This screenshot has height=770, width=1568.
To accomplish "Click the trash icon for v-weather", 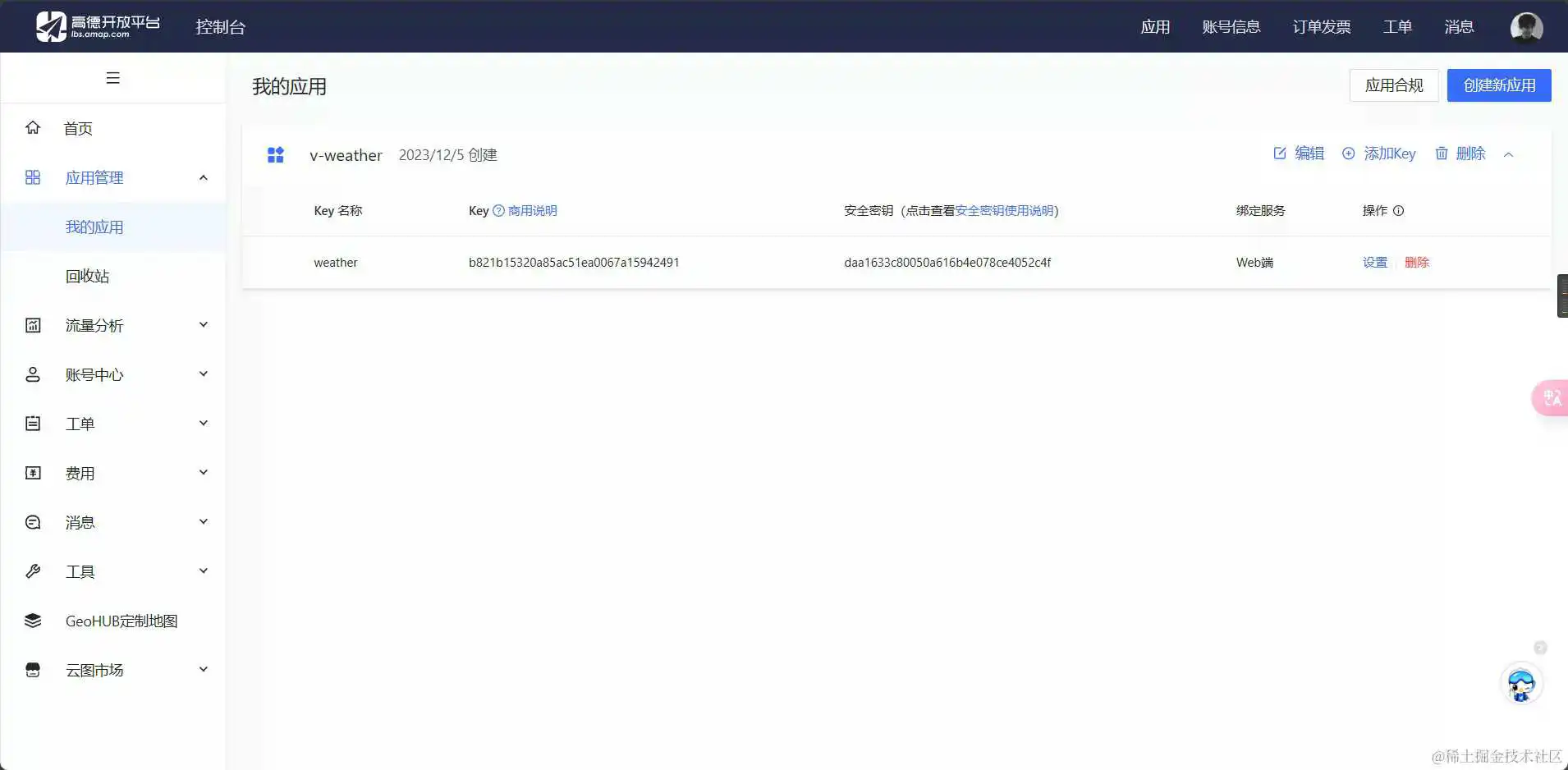I will coord(1442,154).
